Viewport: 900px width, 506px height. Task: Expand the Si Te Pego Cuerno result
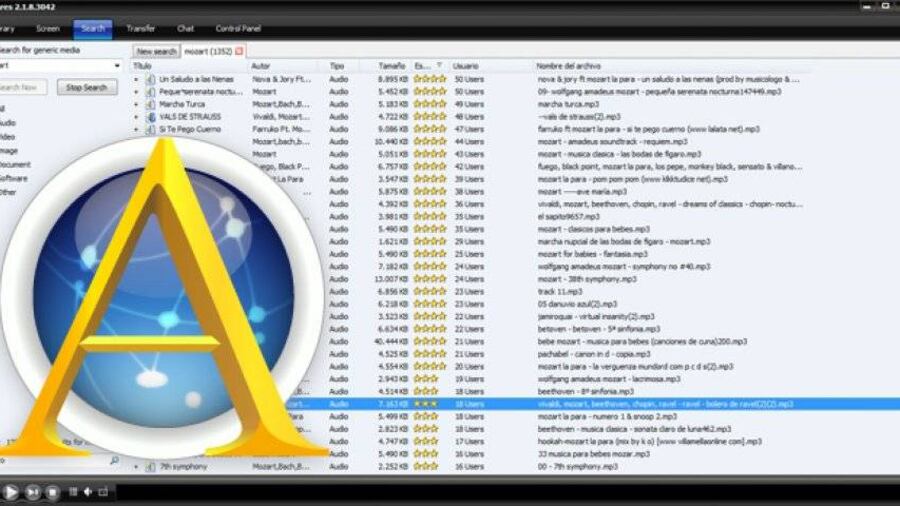pyautogui.click(x=137, y=129)
